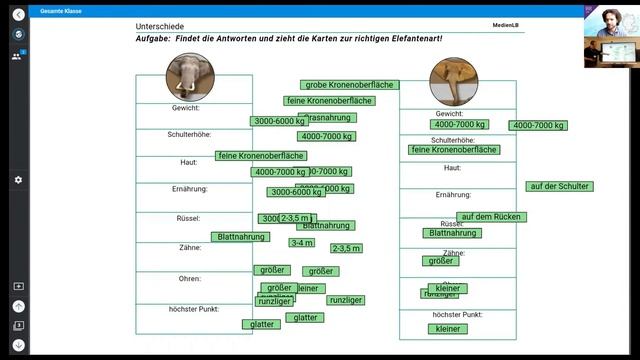Viewport: 640px width, 360px height.
Task: Click the left elephant with tusks photo
Action: (190, 77)
